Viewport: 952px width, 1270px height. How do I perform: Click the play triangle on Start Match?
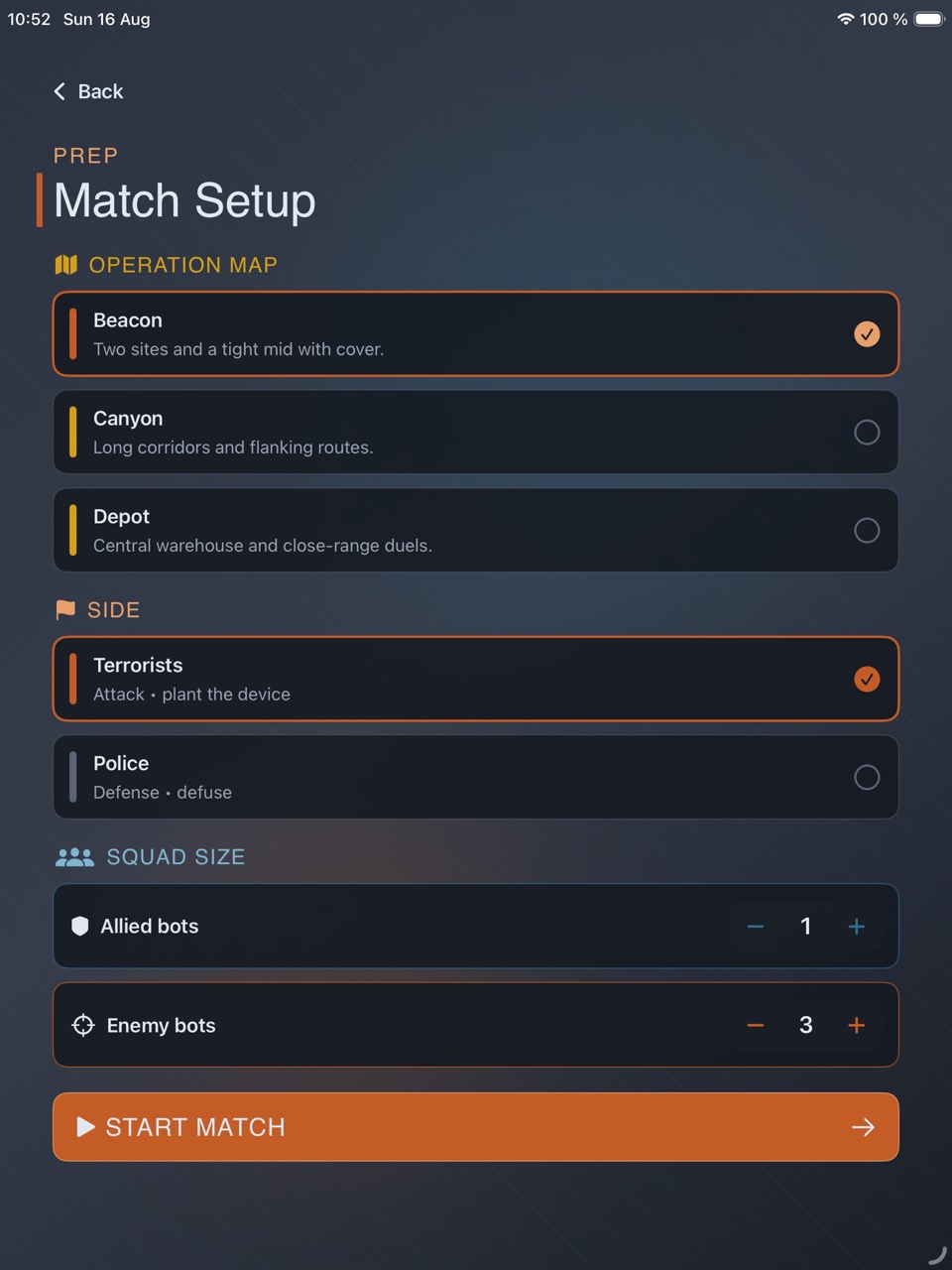pos(86,1126)
